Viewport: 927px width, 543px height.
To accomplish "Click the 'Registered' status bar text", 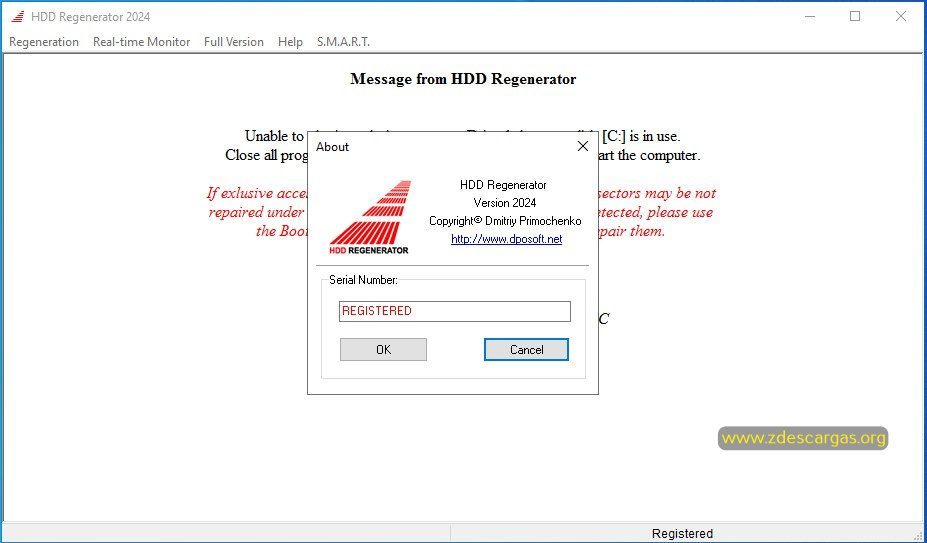I will [682, 534].
